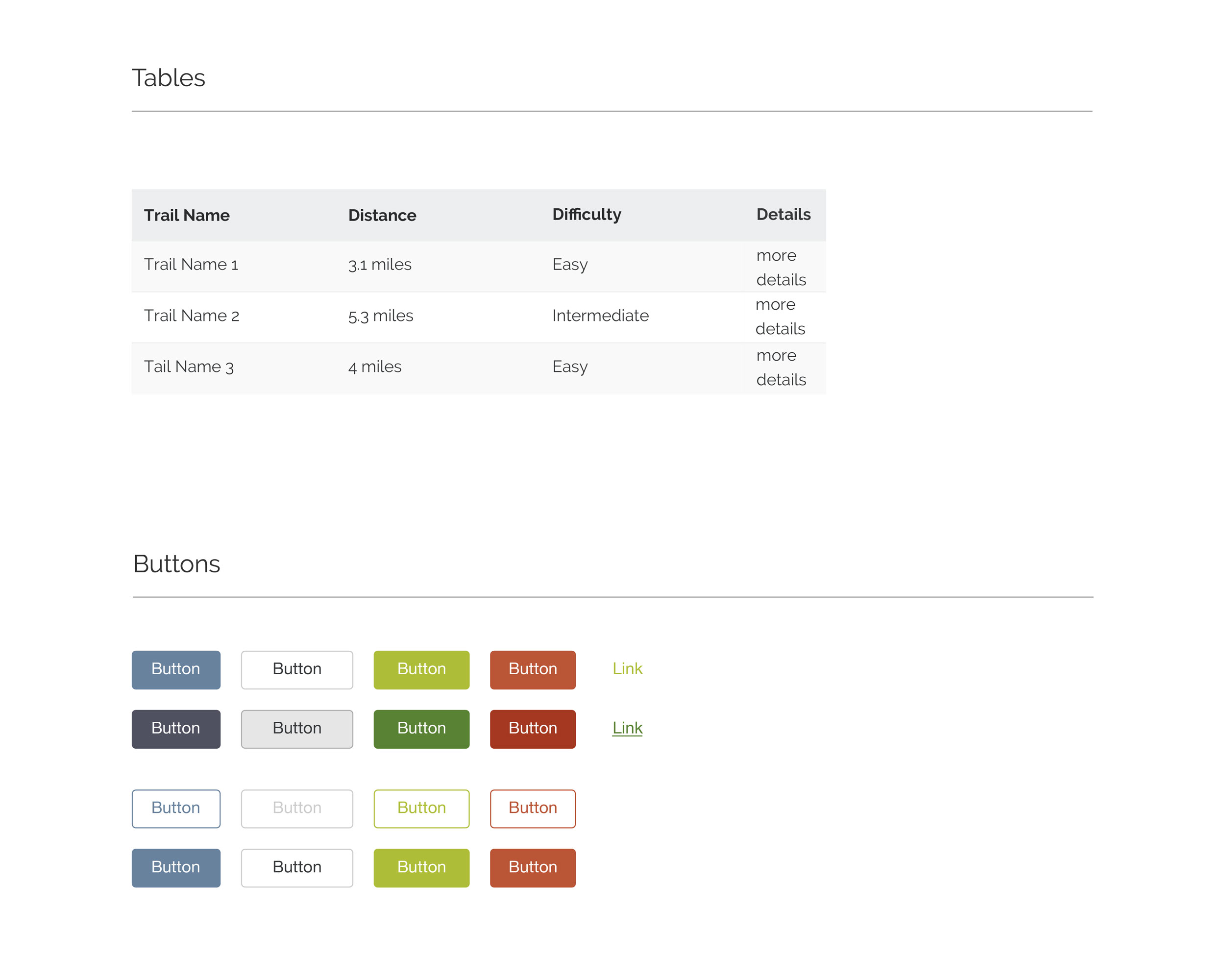Viewport: 1225px width, 980px height.
Task: Click the gray filled Button in the second row
Action: [x=296, y=729]
